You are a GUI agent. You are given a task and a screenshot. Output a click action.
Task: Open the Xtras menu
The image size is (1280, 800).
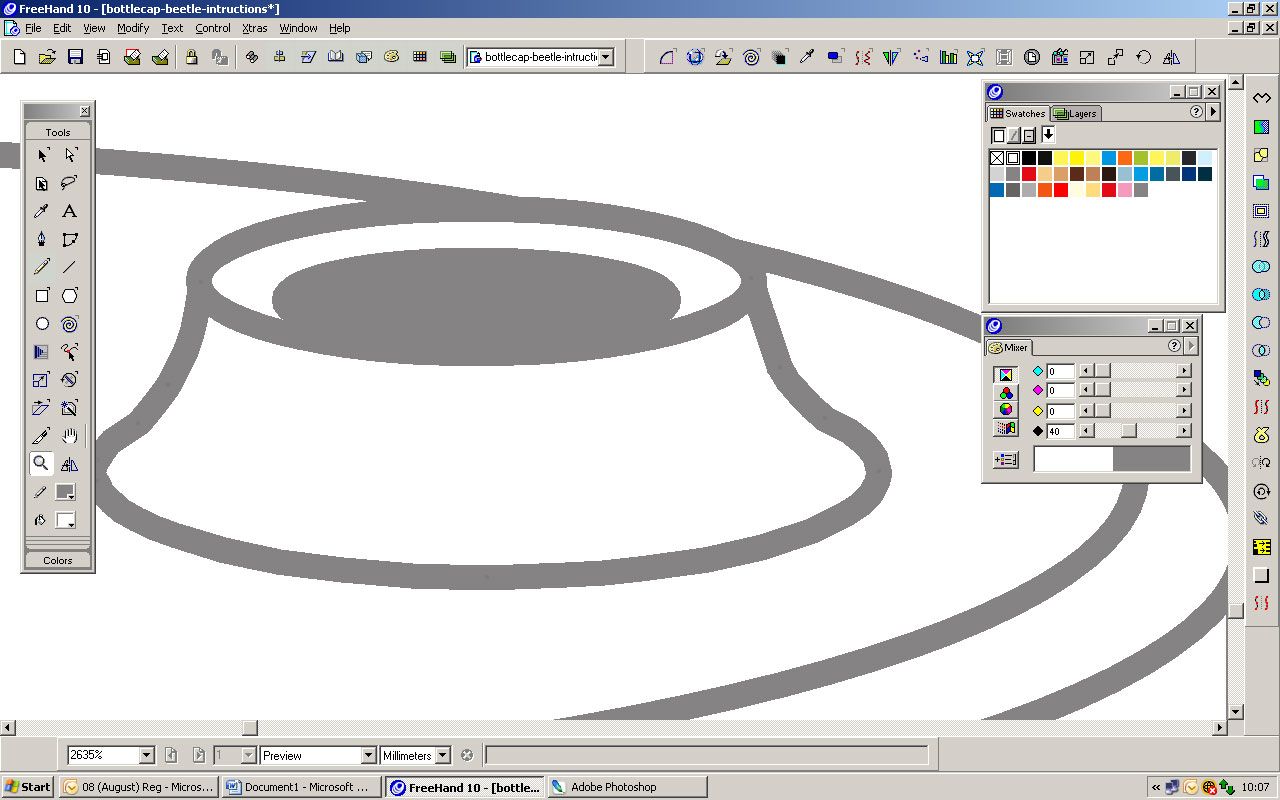(254, 28)
